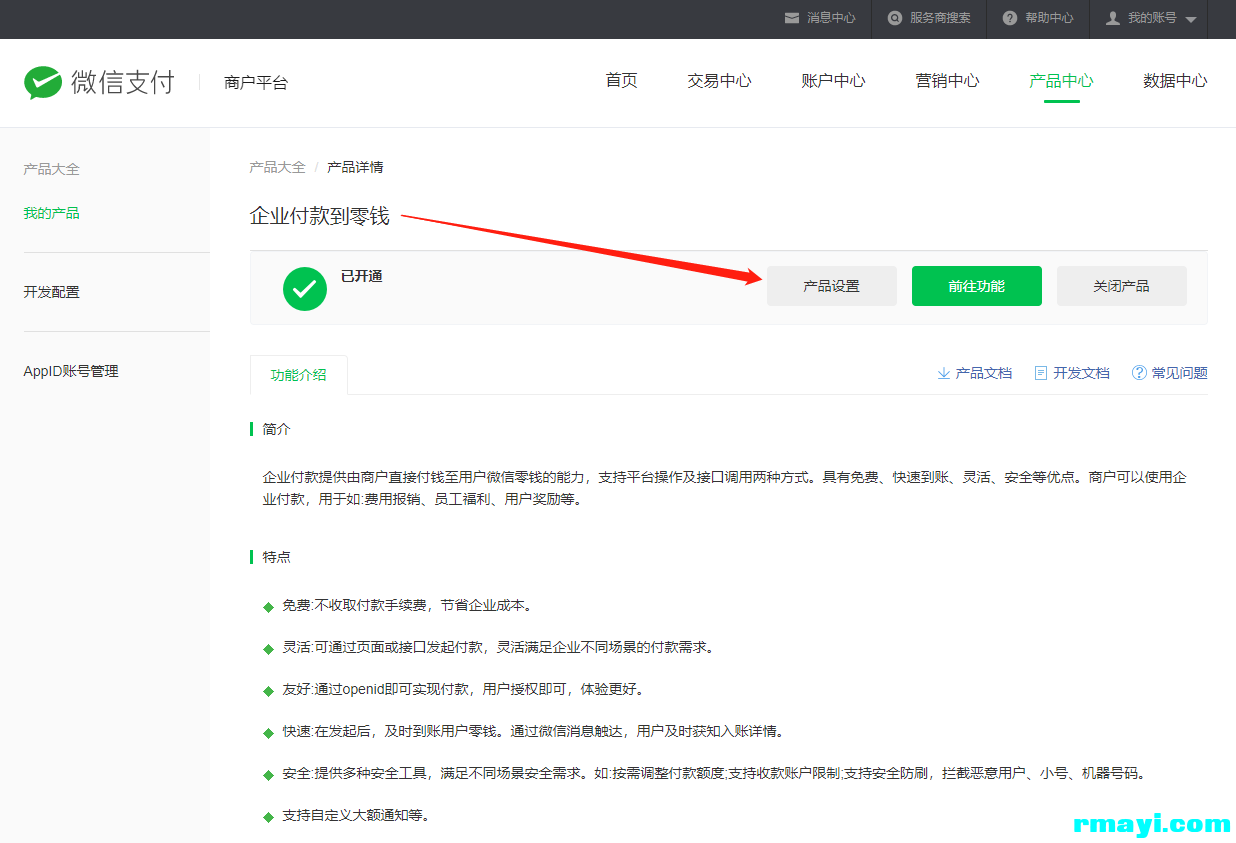
Task: Click the WeChat Pay logo icon
Action: 43,82
